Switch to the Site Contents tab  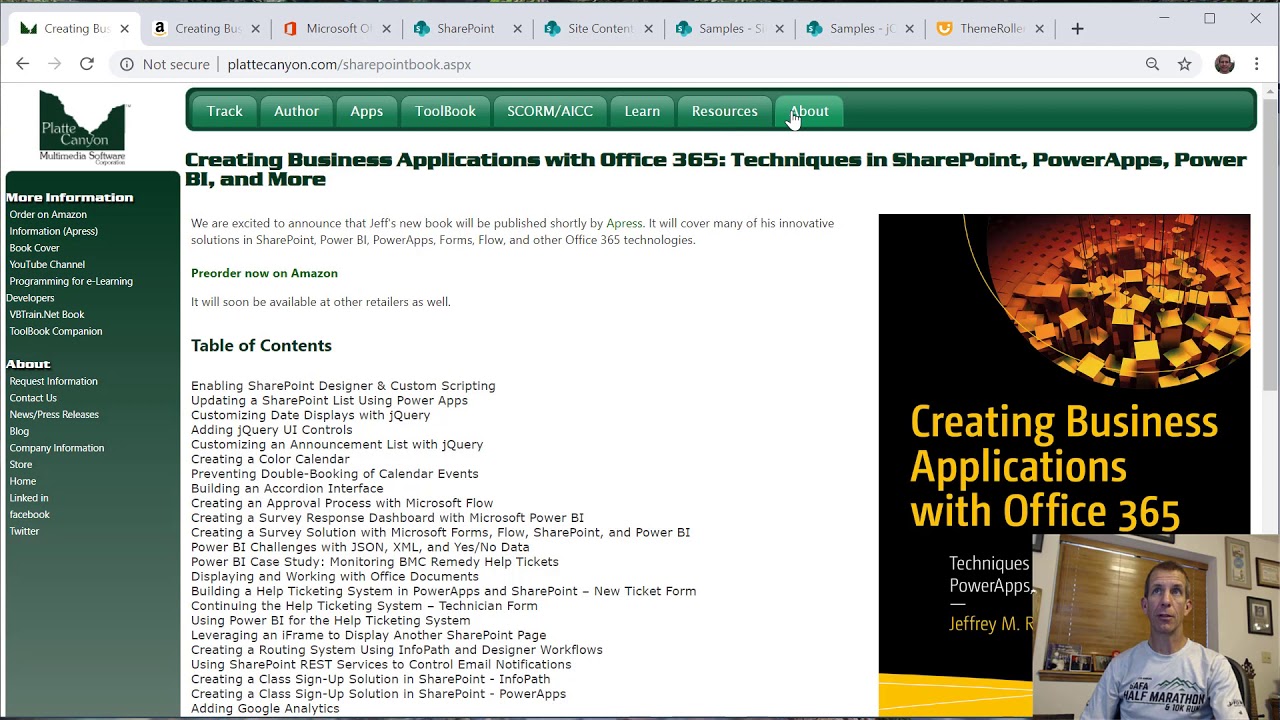[x=600, y=29]
